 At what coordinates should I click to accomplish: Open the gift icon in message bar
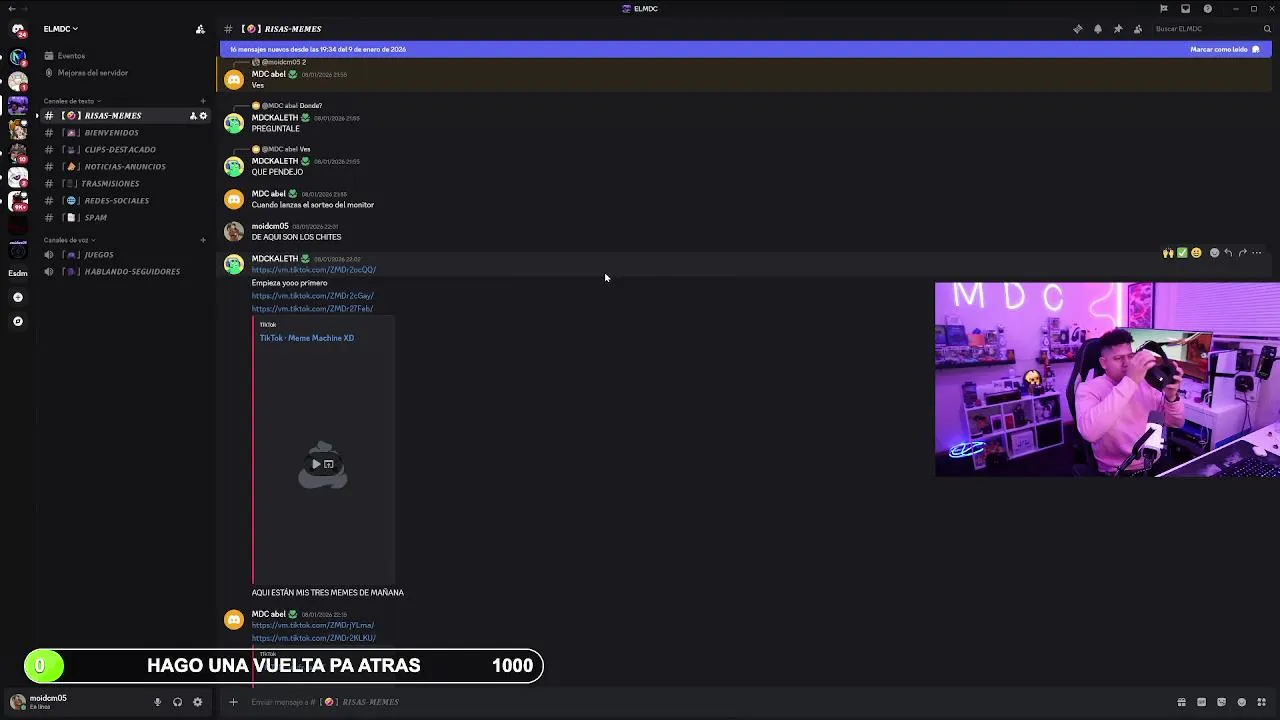pyautogui.click(x=1181, y=702)
